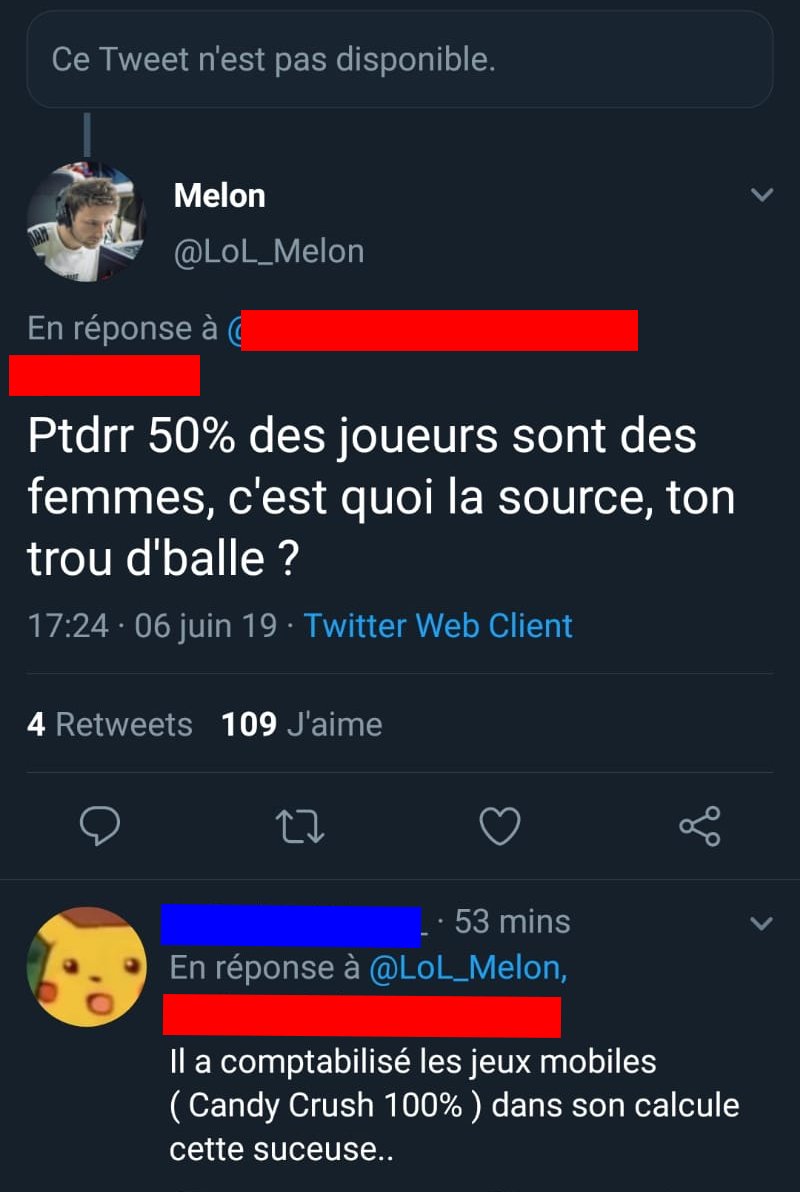The image size is (800, 1192).
Task: Open the Pikachu avatar profile
Action: [87, 966]
